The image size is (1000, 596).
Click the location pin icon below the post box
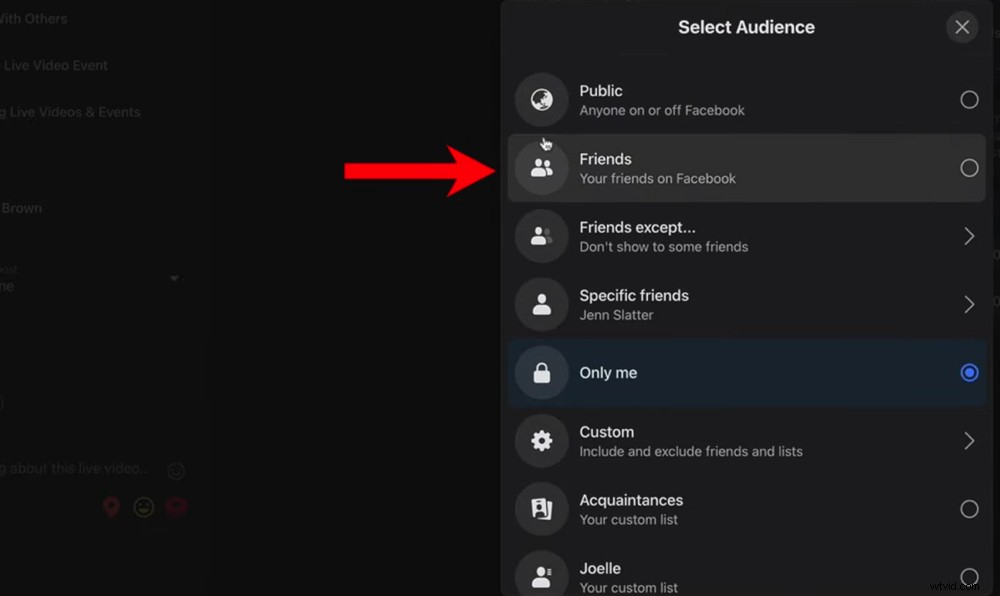pos(111,507)
